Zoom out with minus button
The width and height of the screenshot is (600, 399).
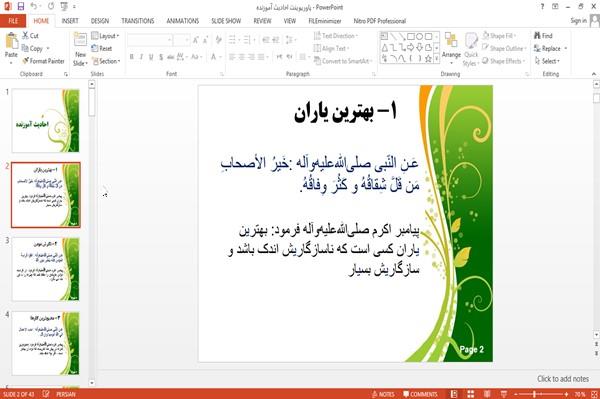coord(515,394)
